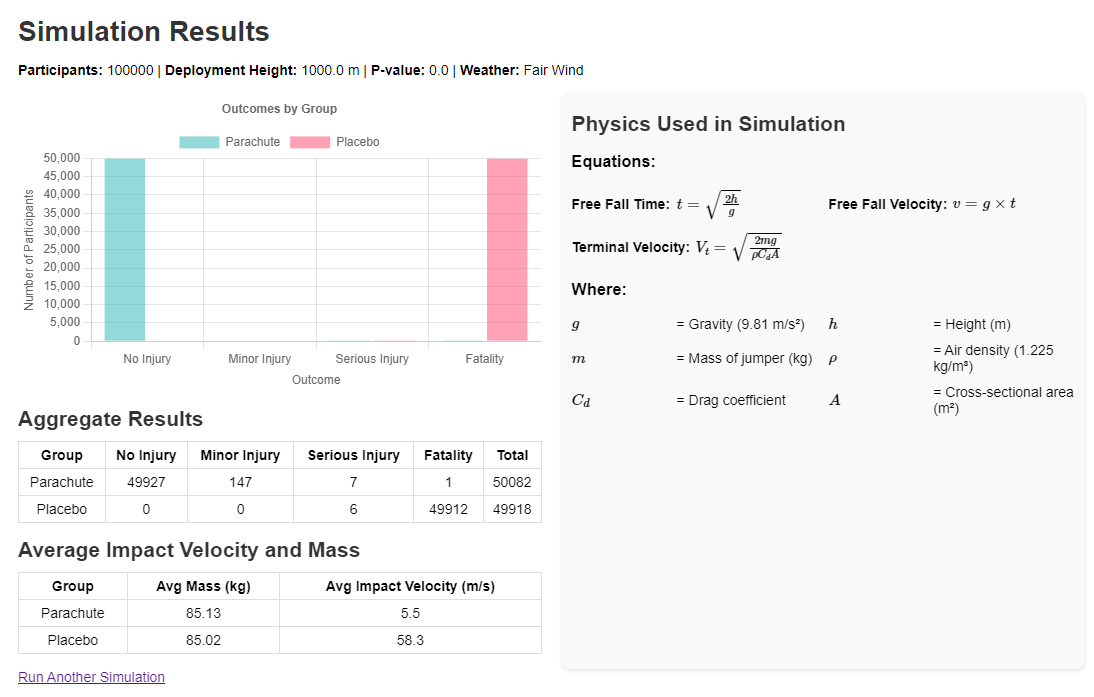Click the Parachute legend label
Screen dimensions: 1094x697
[x=252, y=142]
